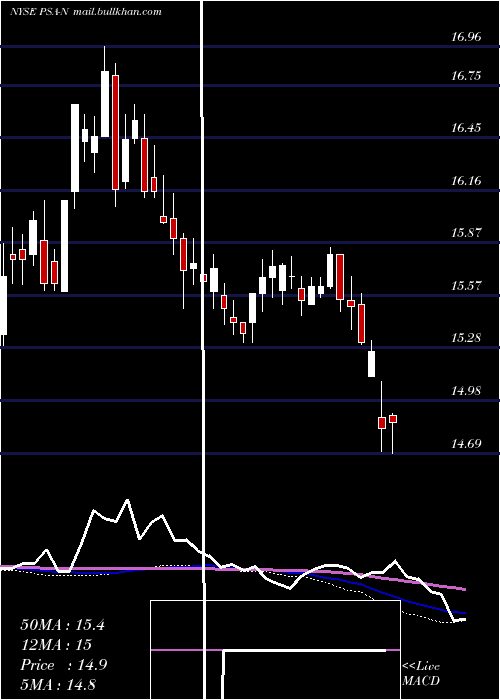Select the 15.57 price level label
This screenshot has width=500, height=700.
click(x=466, y=285)
